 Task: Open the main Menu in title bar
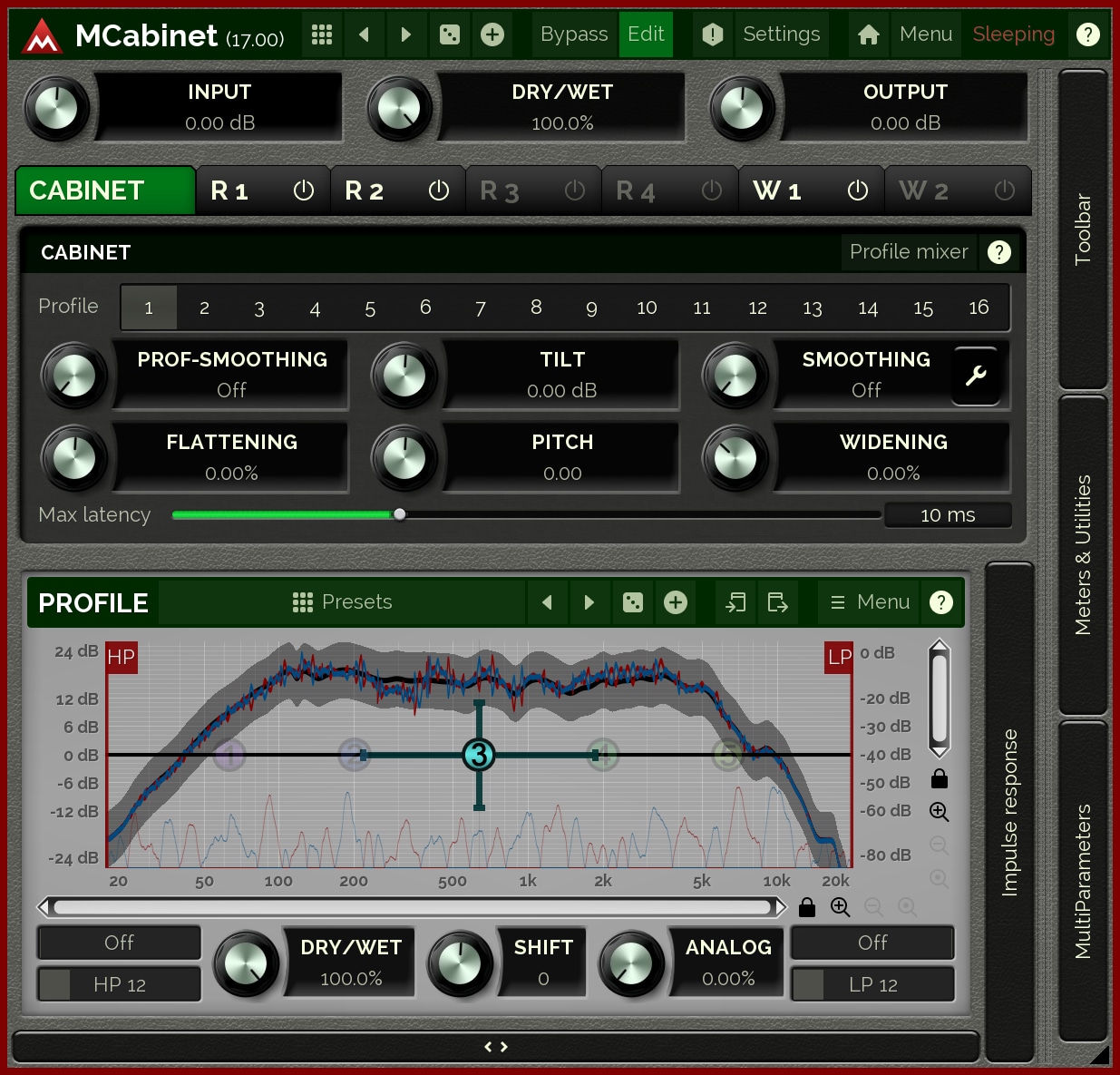click(925, 34)
